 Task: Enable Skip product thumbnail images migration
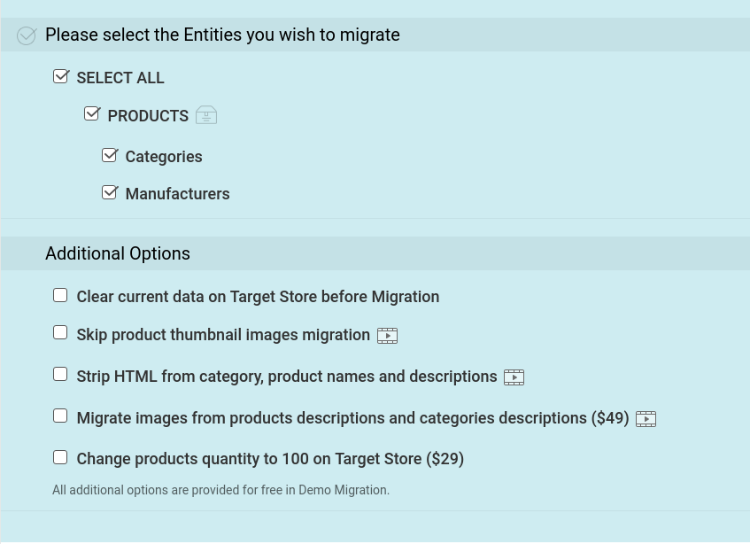coord(60,332)
